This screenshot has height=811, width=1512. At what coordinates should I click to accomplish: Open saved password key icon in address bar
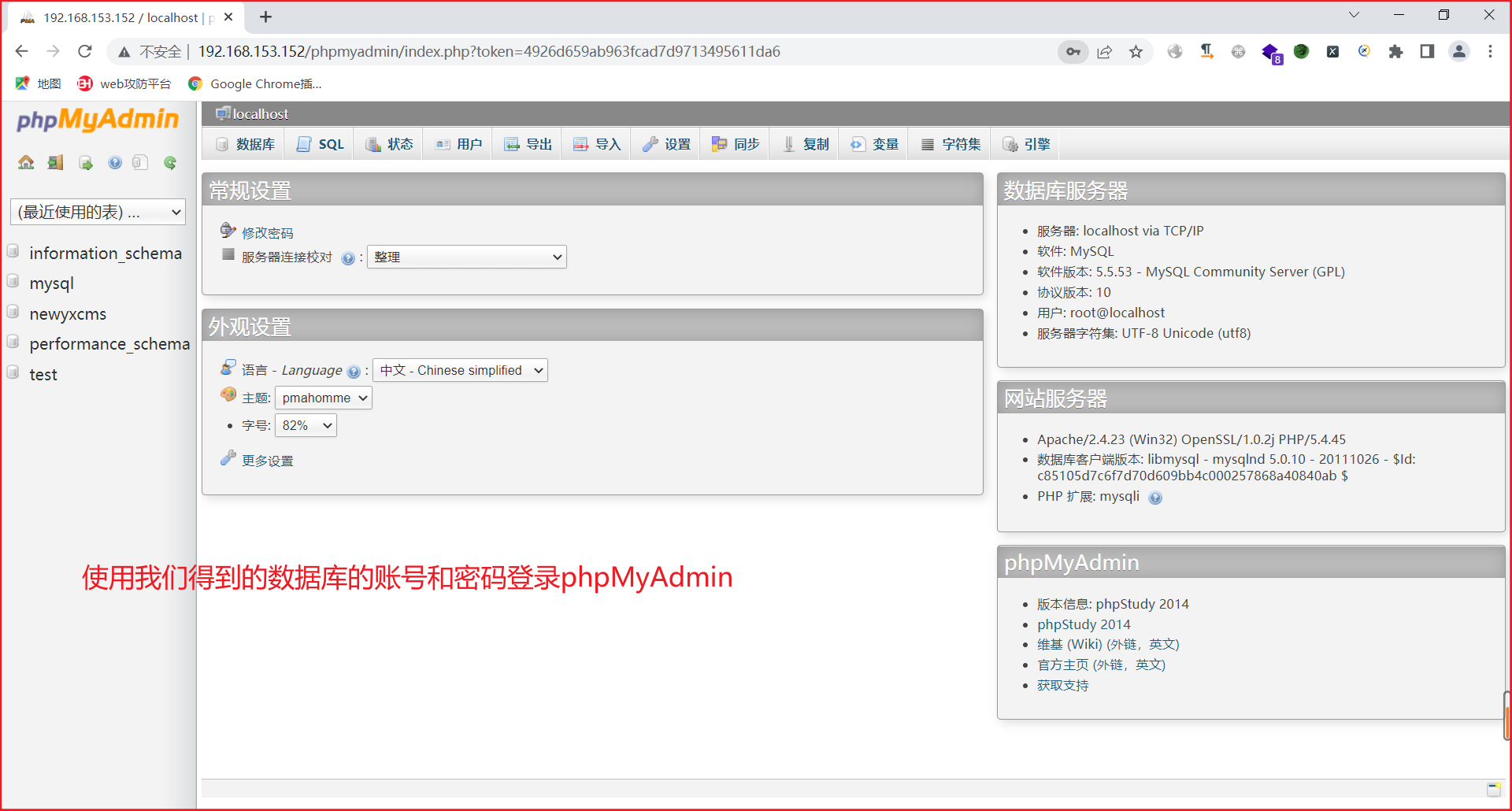pyautogui.click(x=1073, y=51)
